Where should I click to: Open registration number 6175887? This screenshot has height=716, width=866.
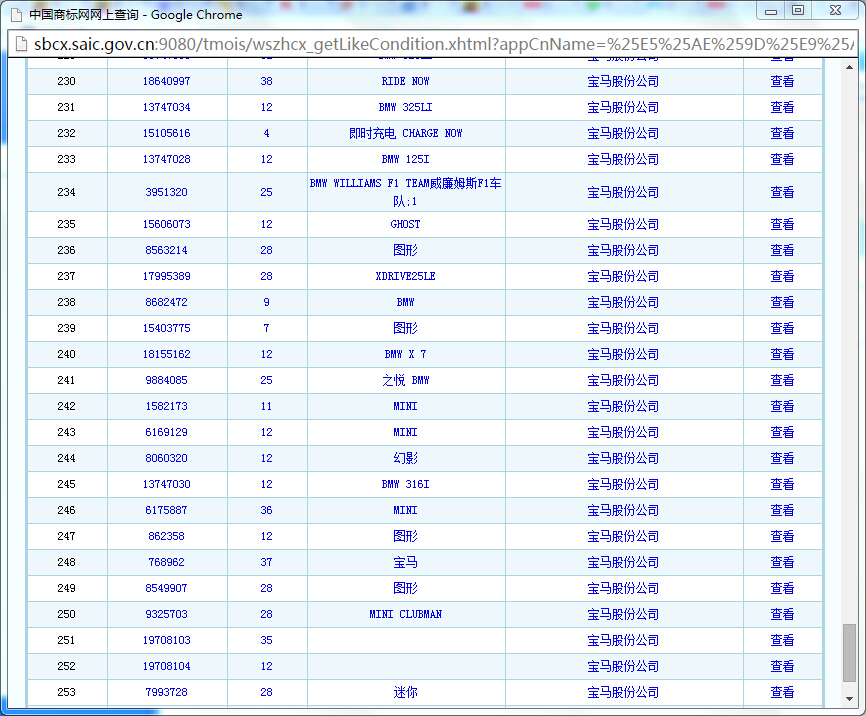[x=166, y=510]
